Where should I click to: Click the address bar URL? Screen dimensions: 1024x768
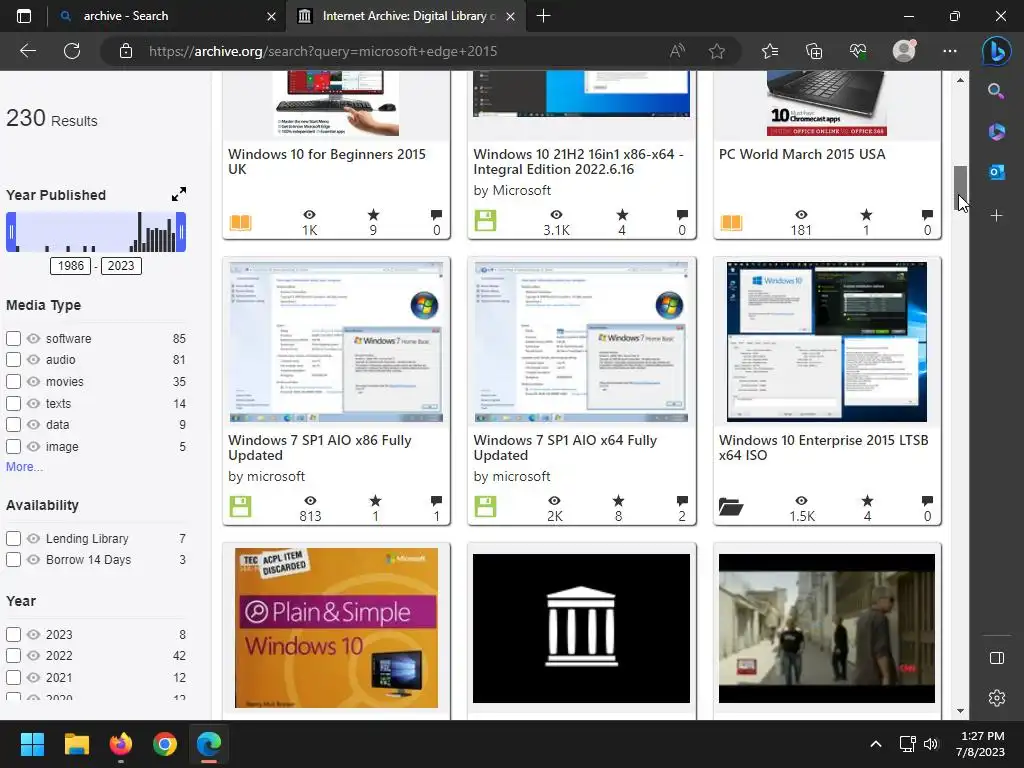323,51
